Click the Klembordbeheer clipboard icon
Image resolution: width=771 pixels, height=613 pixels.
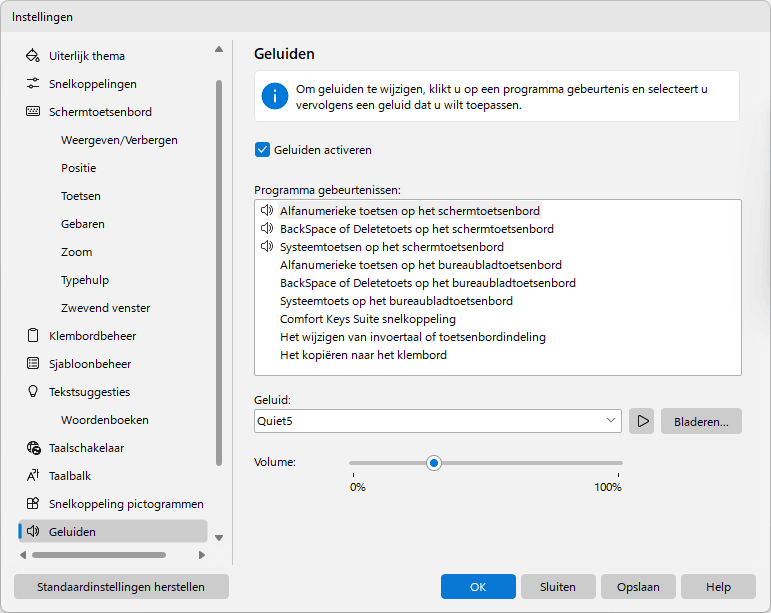coord(33,336)
